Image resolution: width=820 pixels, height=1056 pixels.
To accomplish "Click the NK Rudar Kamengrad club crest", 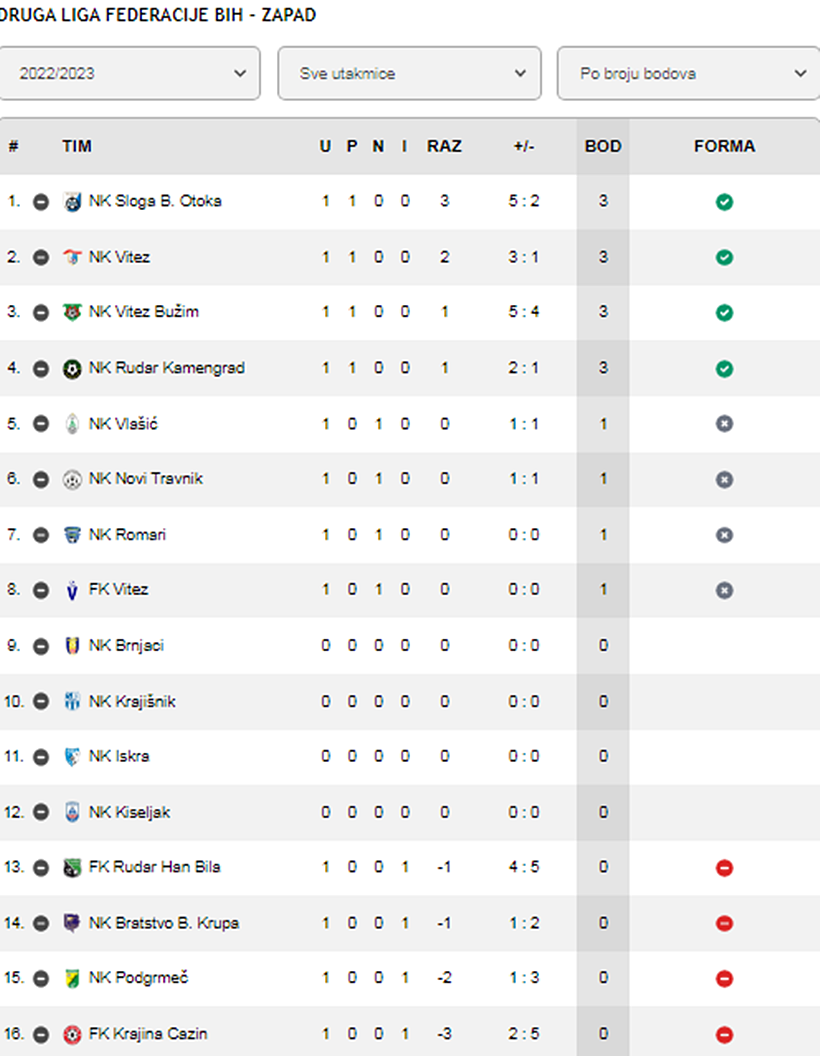I will click(x=72, y=368).
